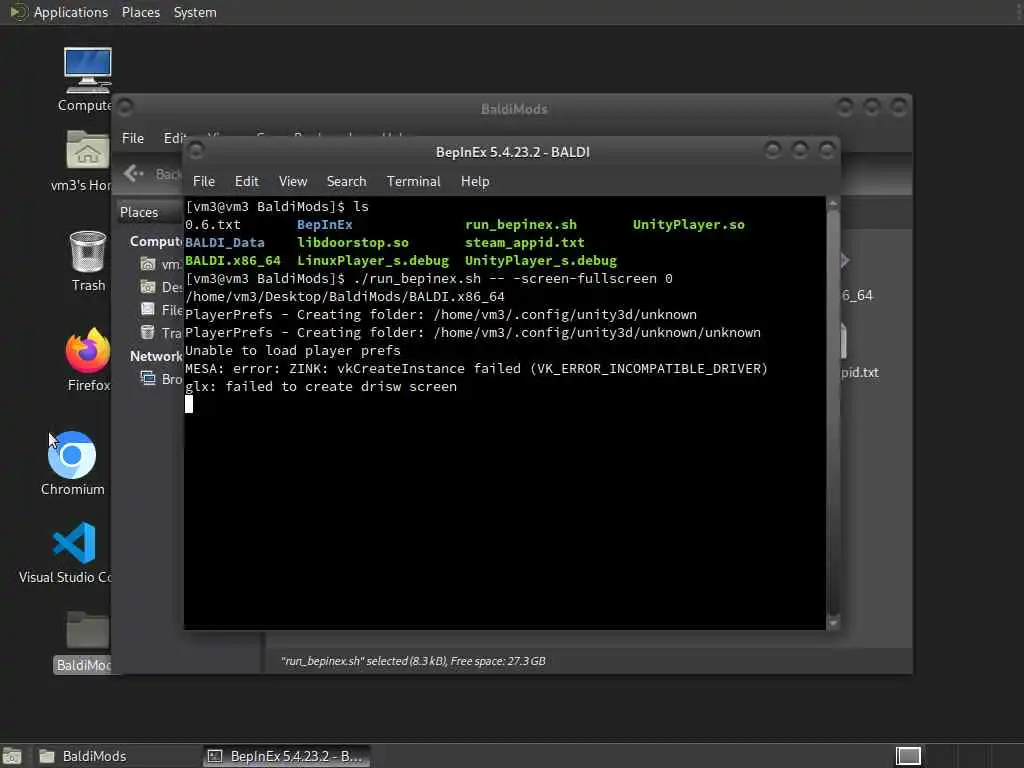Viewport: 1024px width, 768px height.
Task: Open the terminal File menu
Action: (x=204, y=182)
